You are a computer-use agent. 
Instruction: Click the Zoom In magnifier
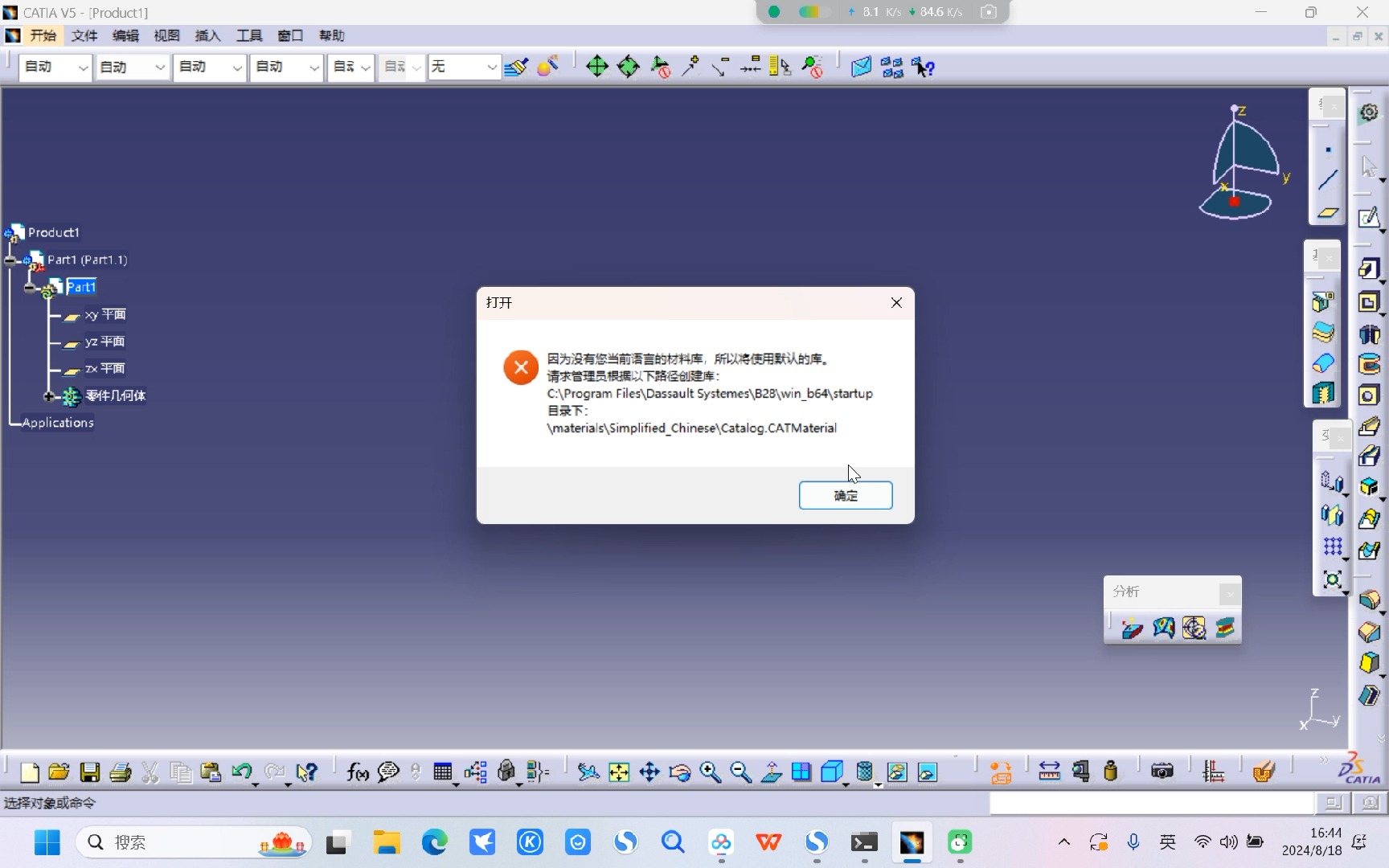(711, 772)
